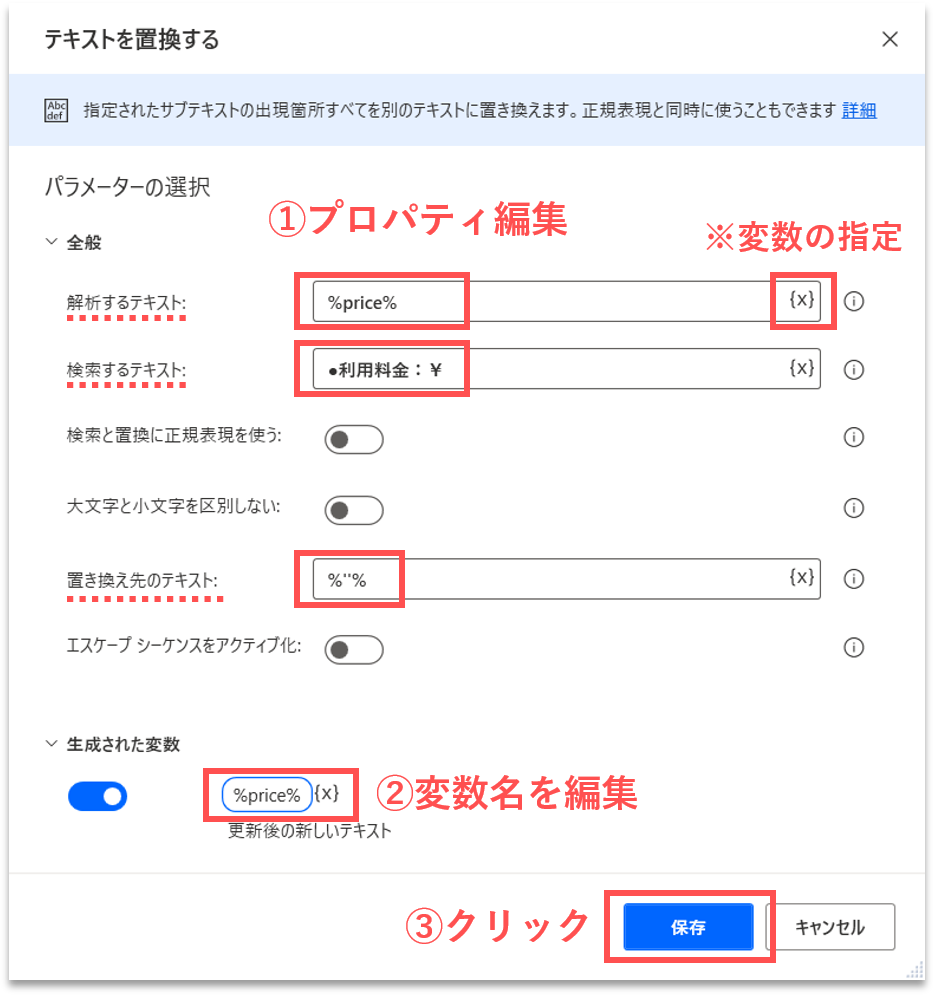This screenshot has height=995, width=934.
Task: Enable エスケープ シーケンスをアクティブ化 toggle
Action: [x=353, y=650]
